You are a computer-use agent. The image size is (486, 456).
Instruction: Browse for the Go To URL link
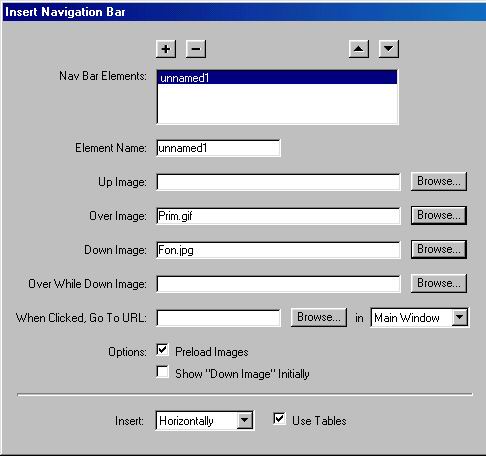pos(319,317)
